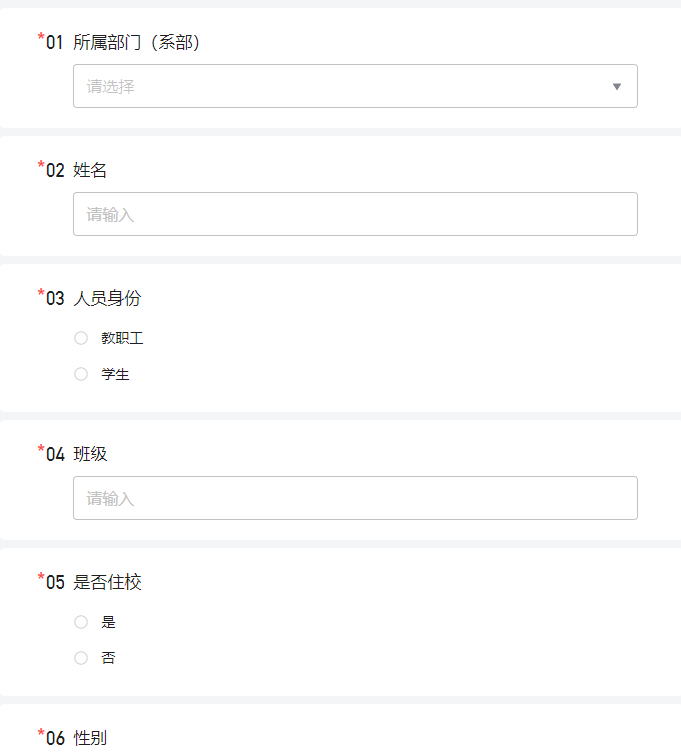Viewport: 681px width, 756px height.
Task: Click the dropdown arrow for 所属部门
Action: click(x=616, y=87)
